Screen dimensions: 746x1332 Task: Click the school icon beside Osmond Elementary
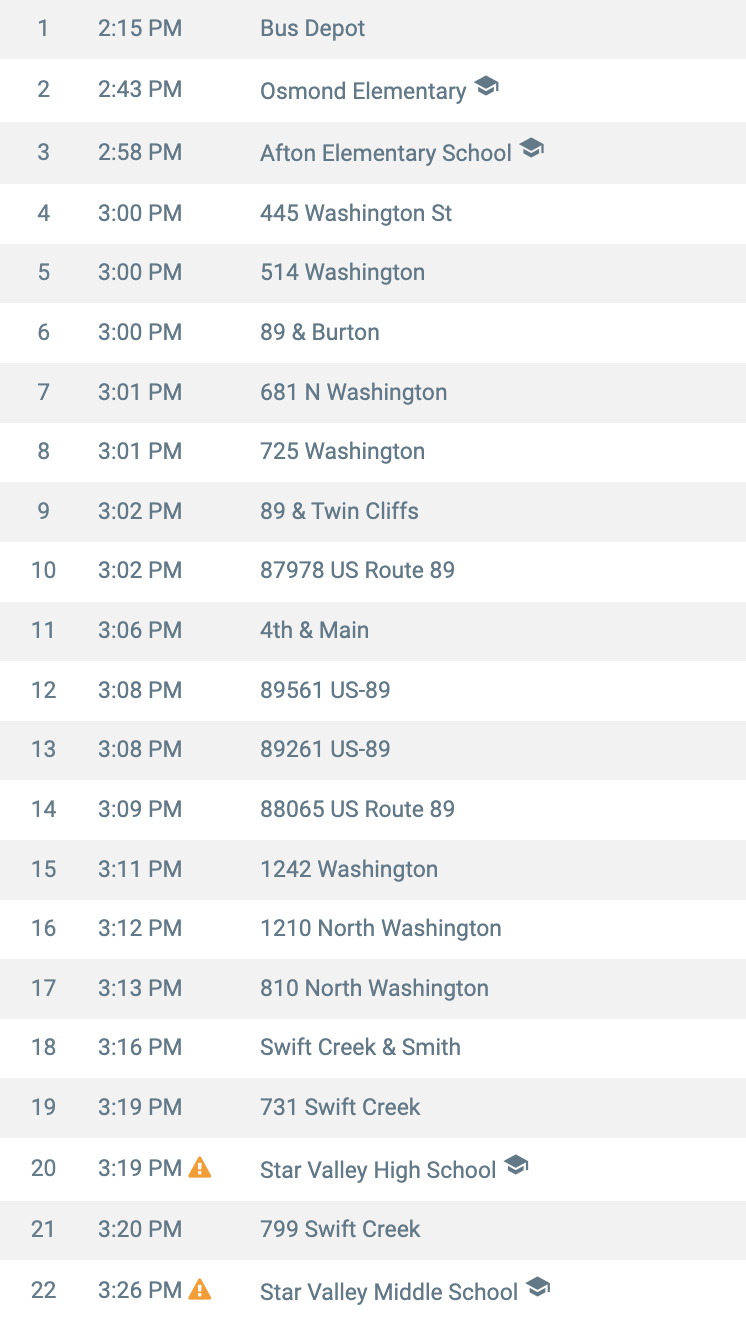[486, 87]
